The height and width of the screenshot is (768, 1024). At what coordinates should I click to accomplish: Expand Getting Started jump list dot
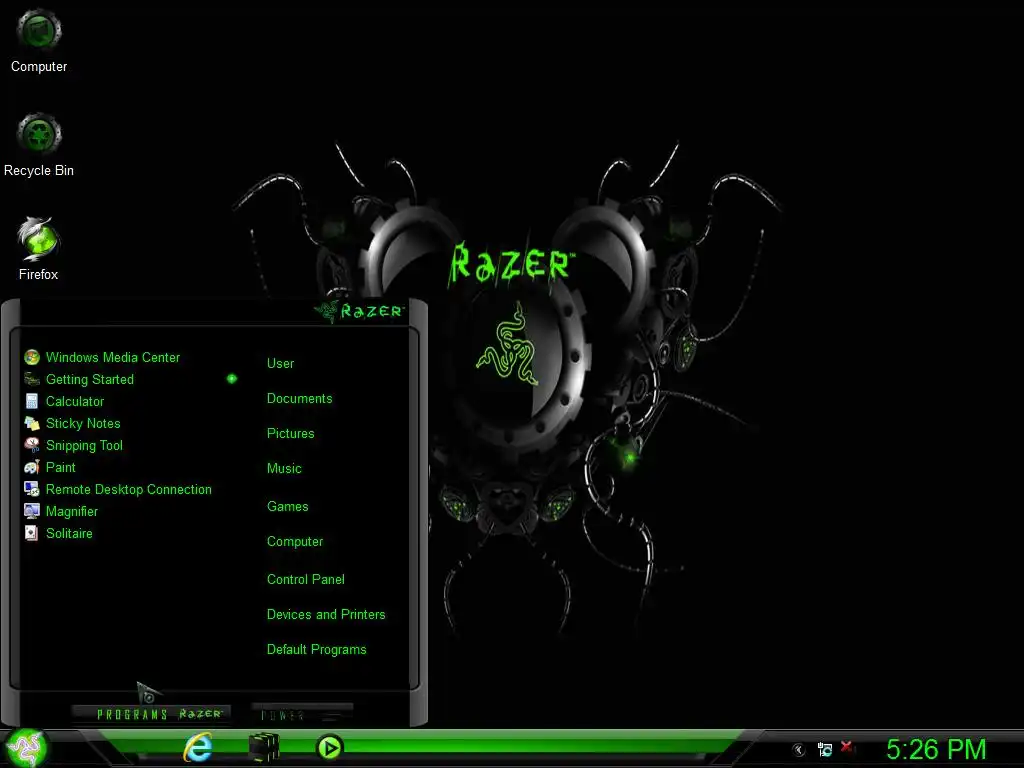[x=232, y=379]
